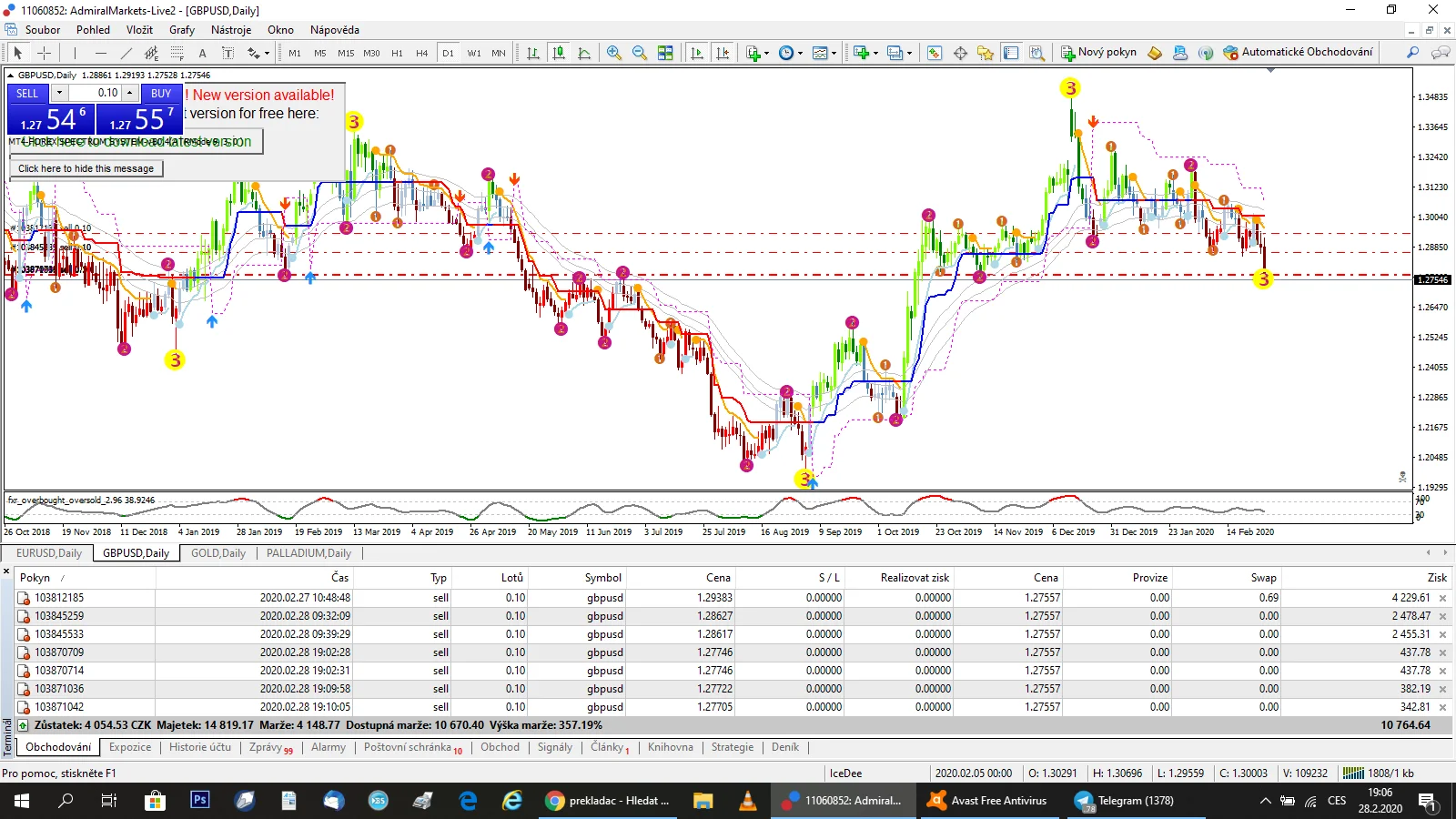Select the text tool (A)

(x=202, y=53)
